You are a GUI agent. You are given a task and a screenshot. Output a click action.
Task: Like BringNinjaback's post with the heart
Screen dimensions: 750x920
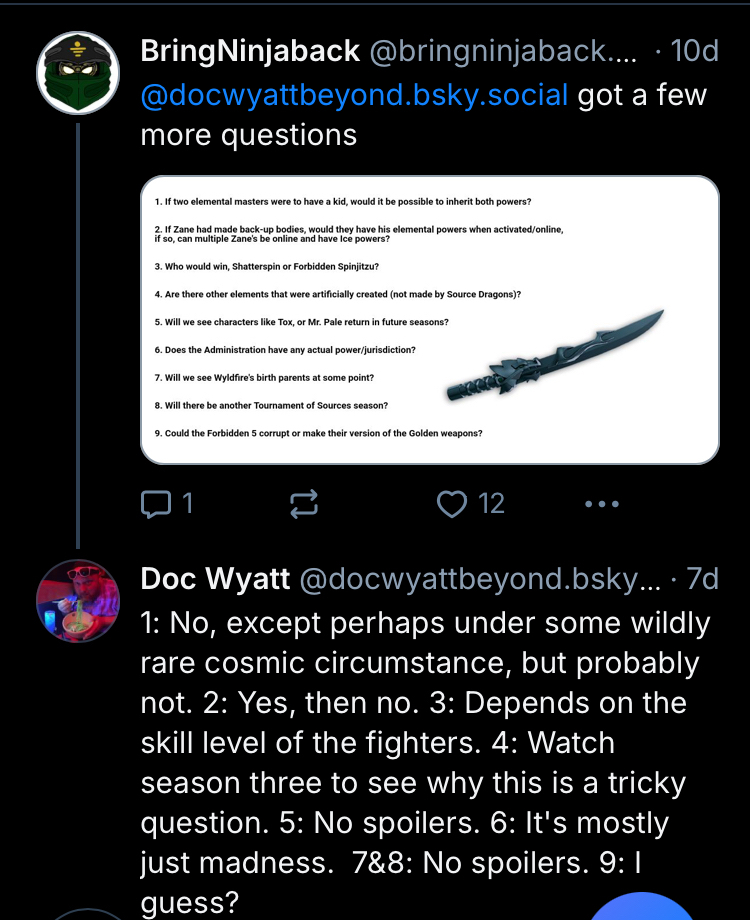(x=453, y=504)
